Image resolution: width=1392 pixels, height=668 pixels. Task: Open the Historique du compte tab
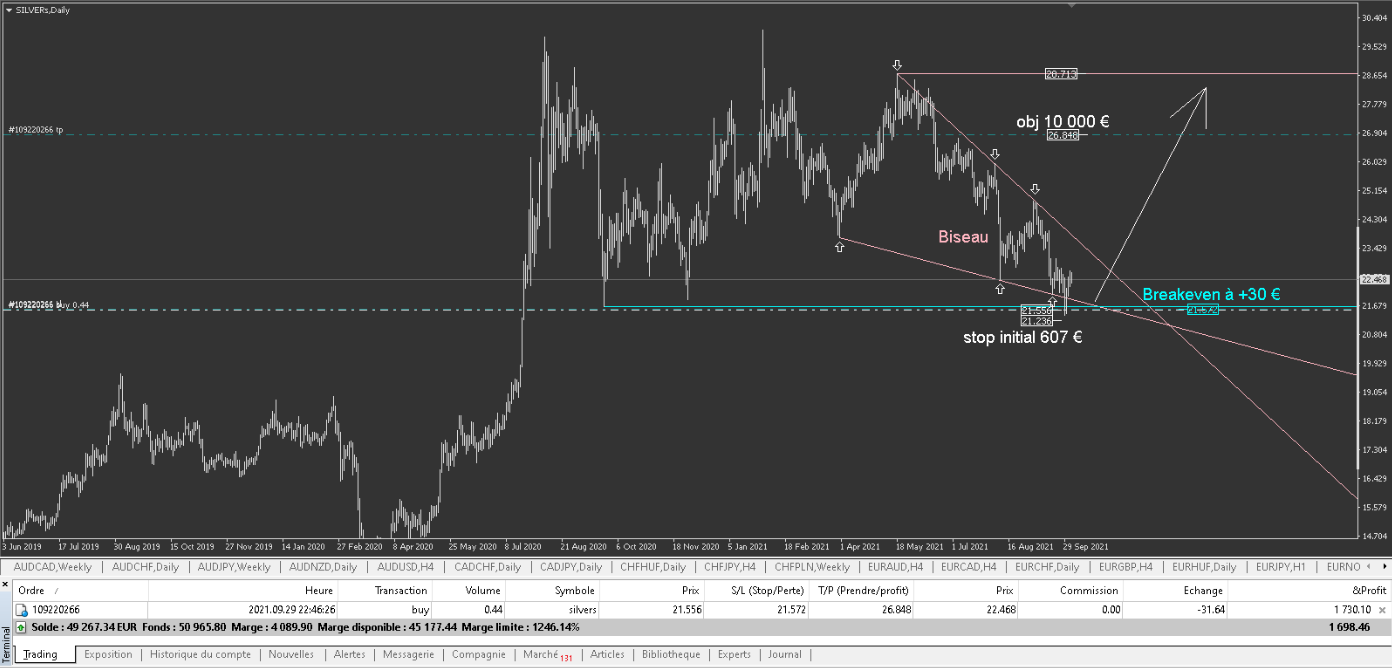[200, 654]
